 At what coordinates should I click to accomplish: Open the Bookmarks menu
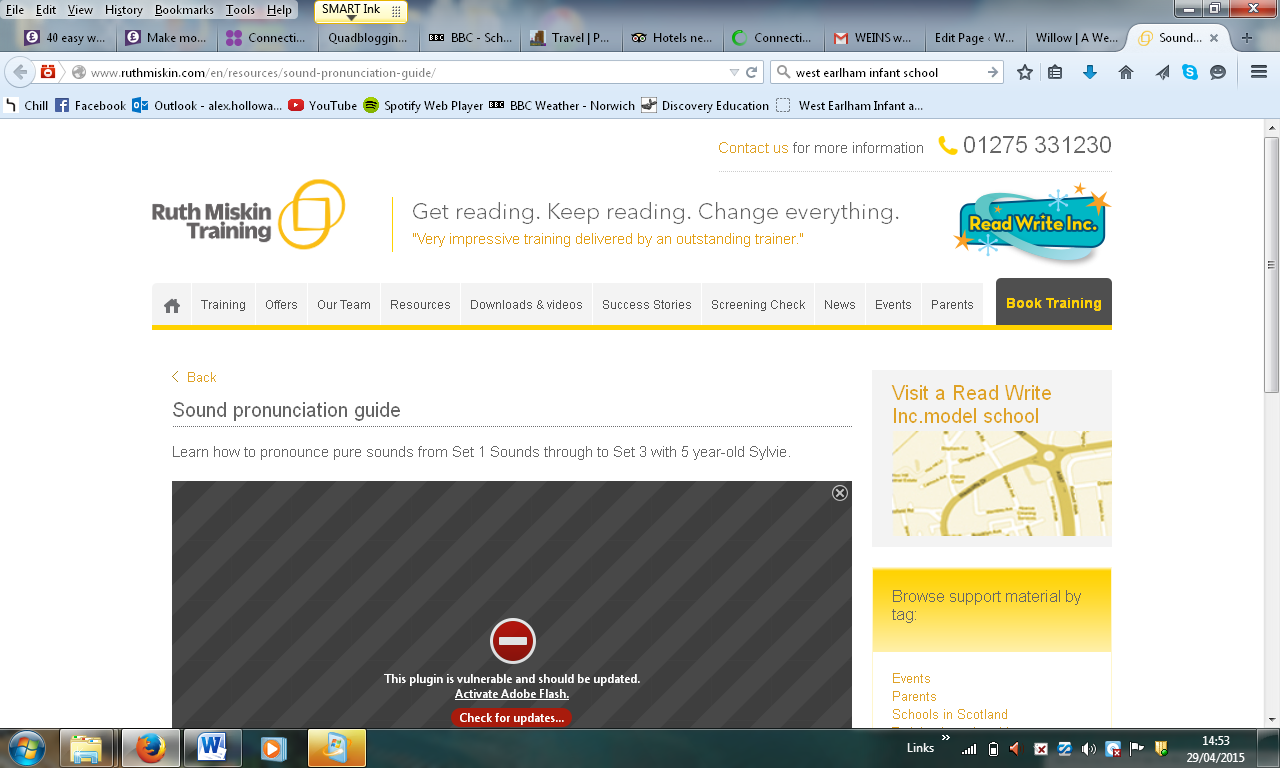click(185, 10)
